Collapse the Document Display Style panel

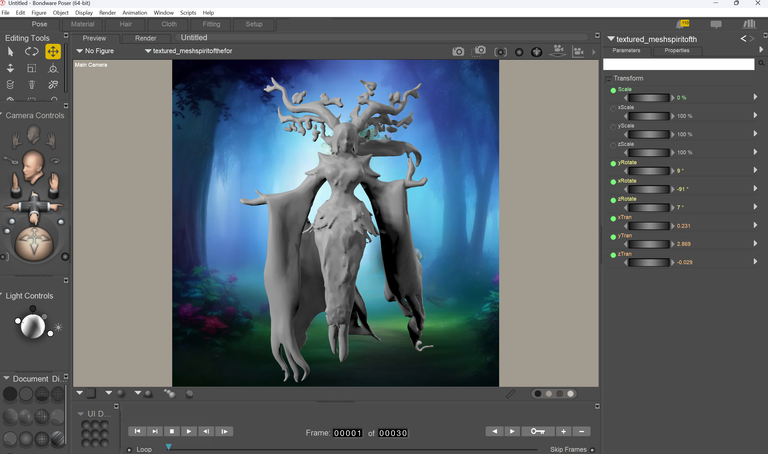click(6, 379)
